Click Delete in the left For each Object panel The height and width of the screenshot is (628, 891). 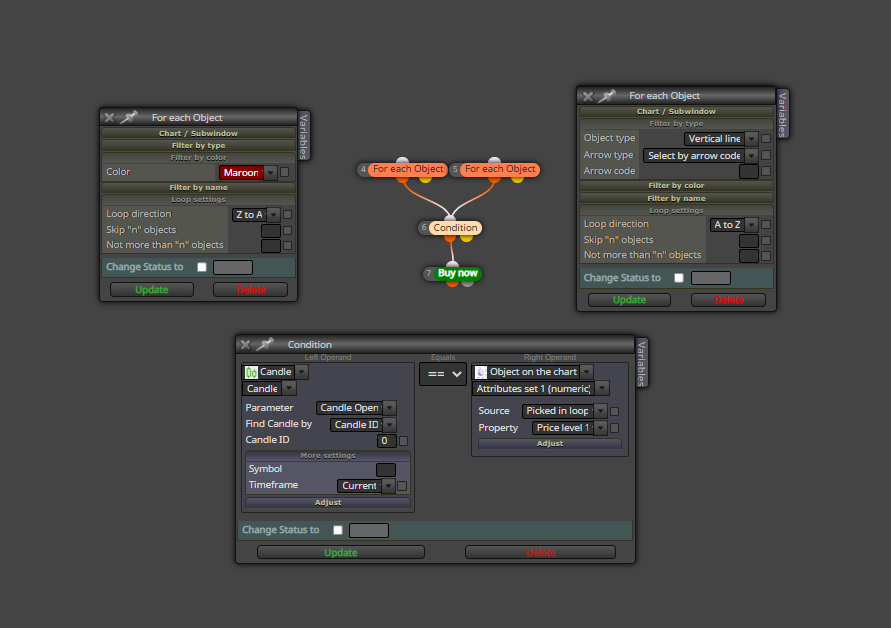pyautogui.click(x=251, y=289)
